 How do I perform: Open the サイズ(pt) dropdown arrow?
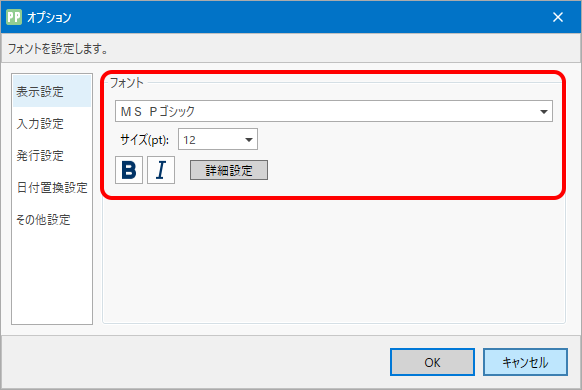(249, 140)
